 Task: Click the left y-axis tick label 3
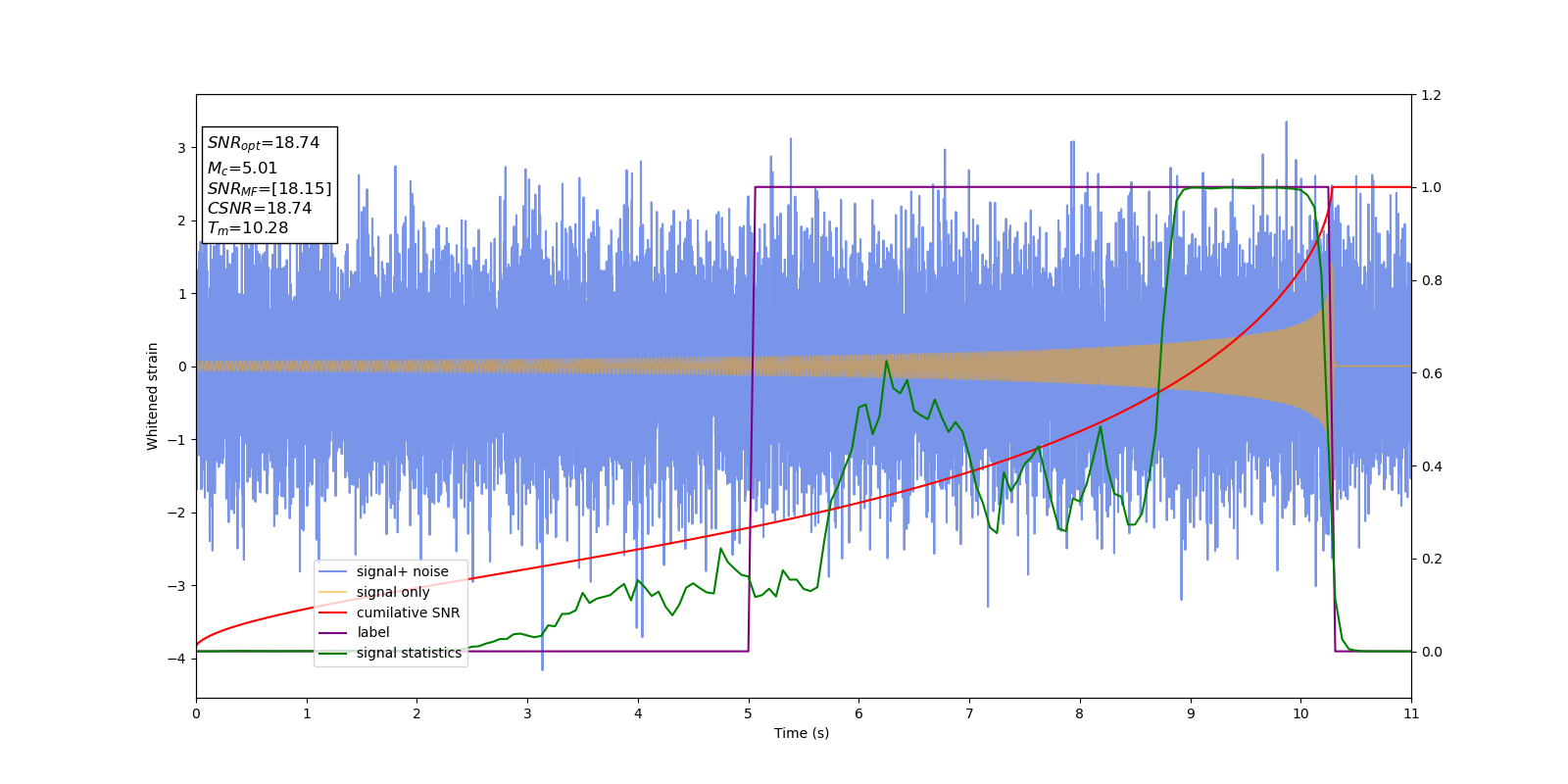coord(181,148)
